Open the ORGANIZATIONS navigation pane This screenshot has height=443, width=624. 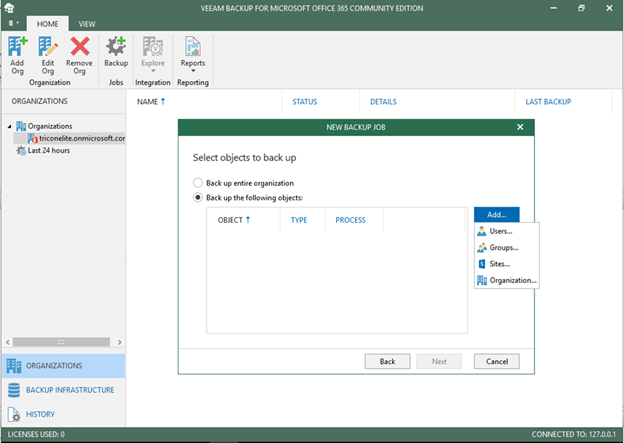[63, 366]
